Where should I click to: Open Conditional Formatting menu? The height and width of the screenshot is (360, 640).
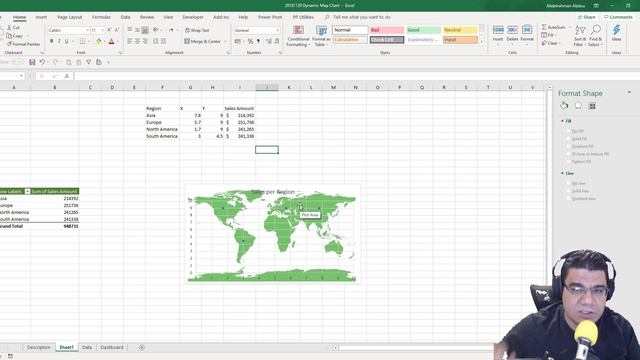[298, 36]
